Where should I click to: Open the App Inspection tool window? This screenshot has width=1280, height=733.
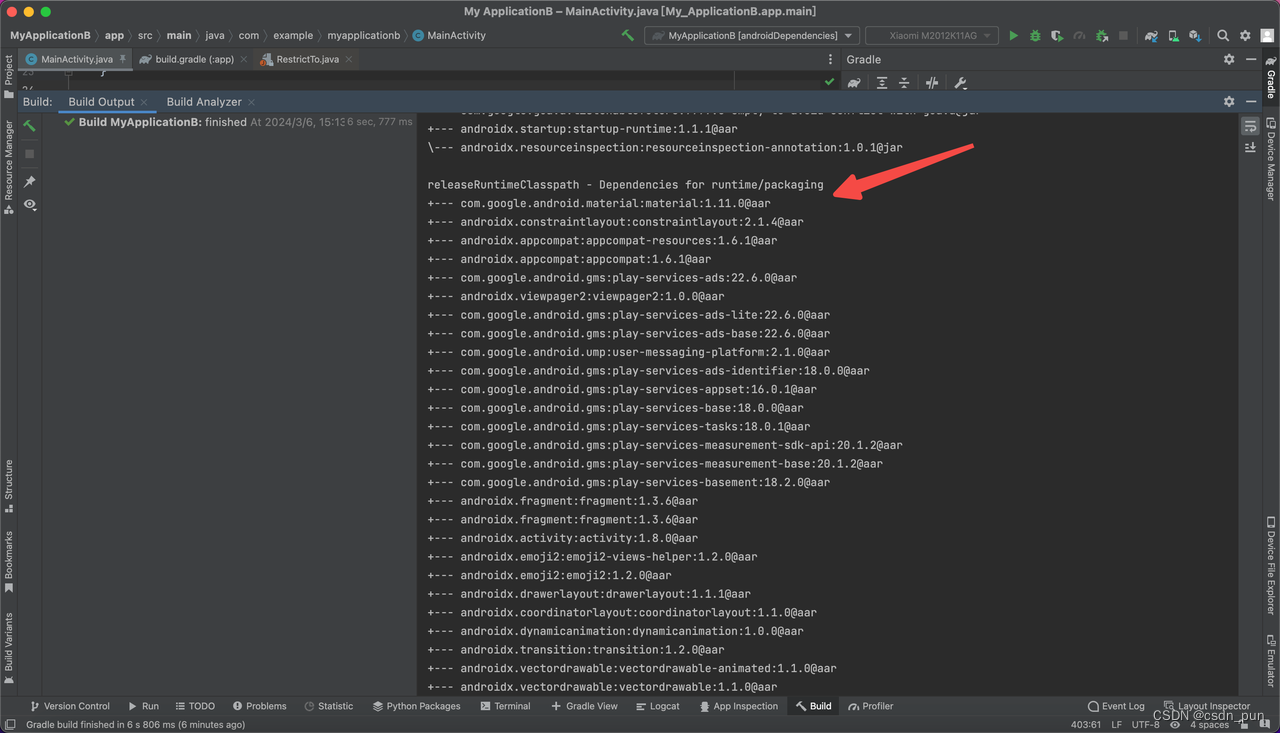tap(738, 706)
